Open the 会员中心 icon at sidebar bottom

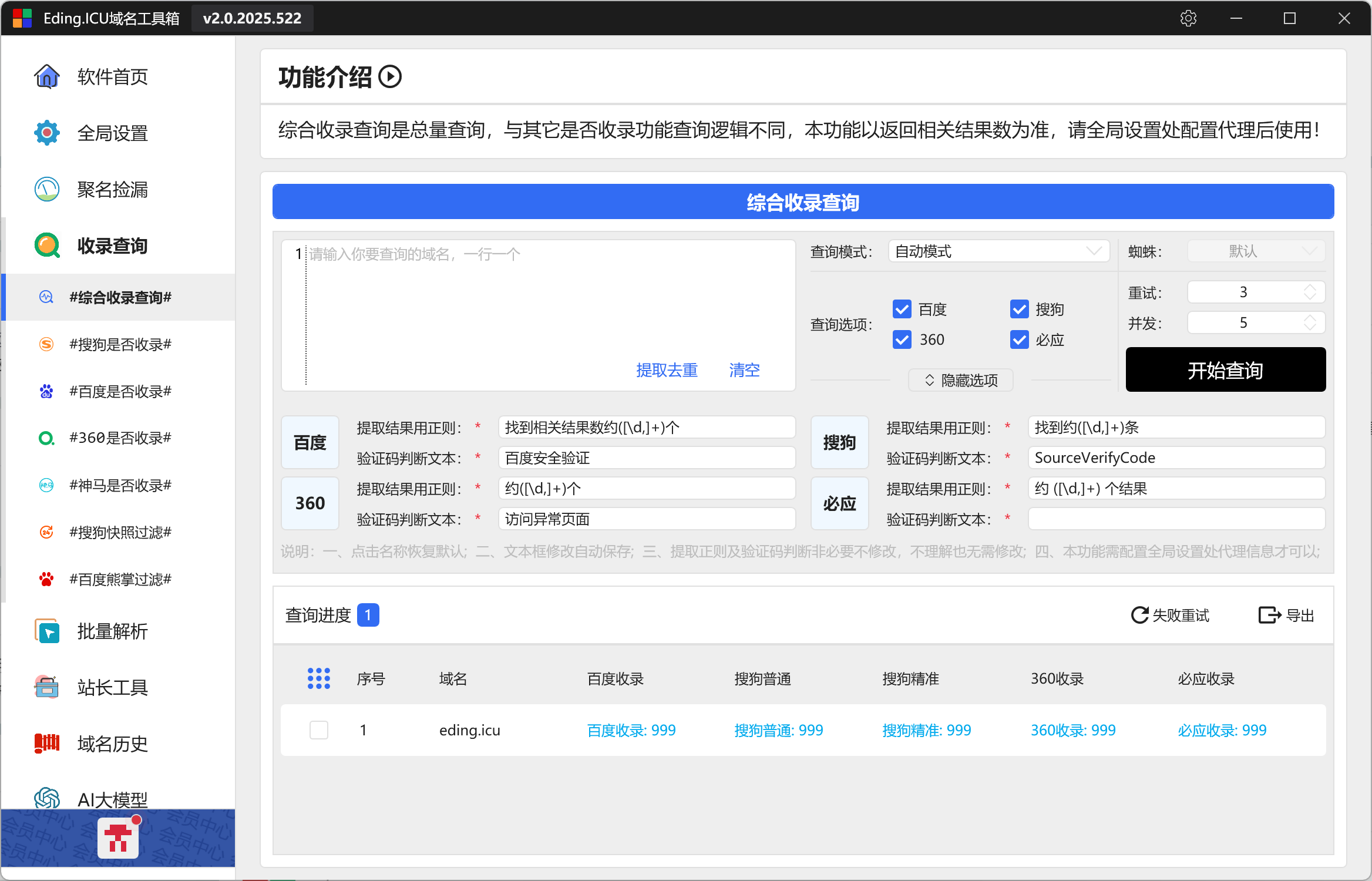(118, 838)
